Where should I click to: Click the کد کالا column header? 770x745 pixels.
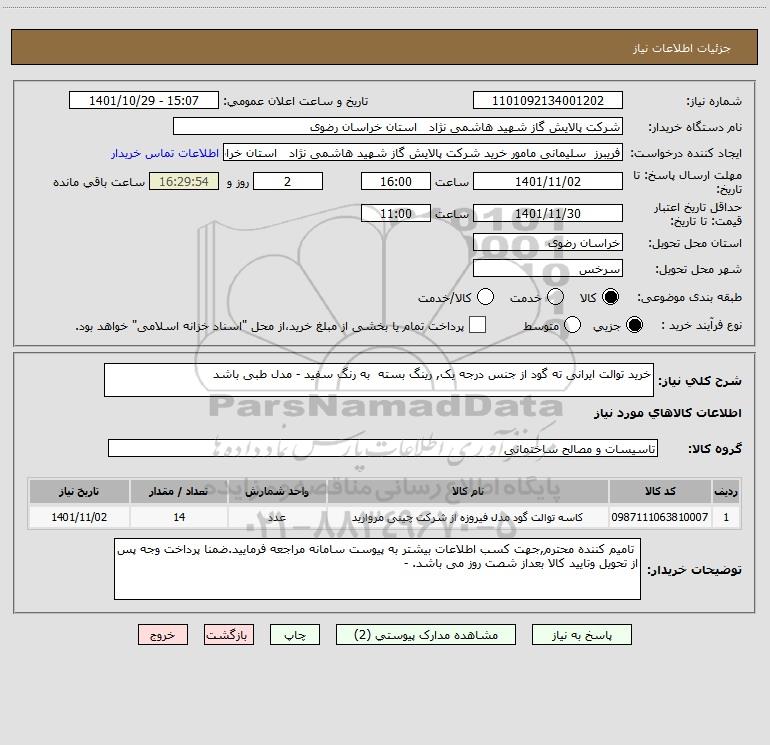(x=660, y=491)
